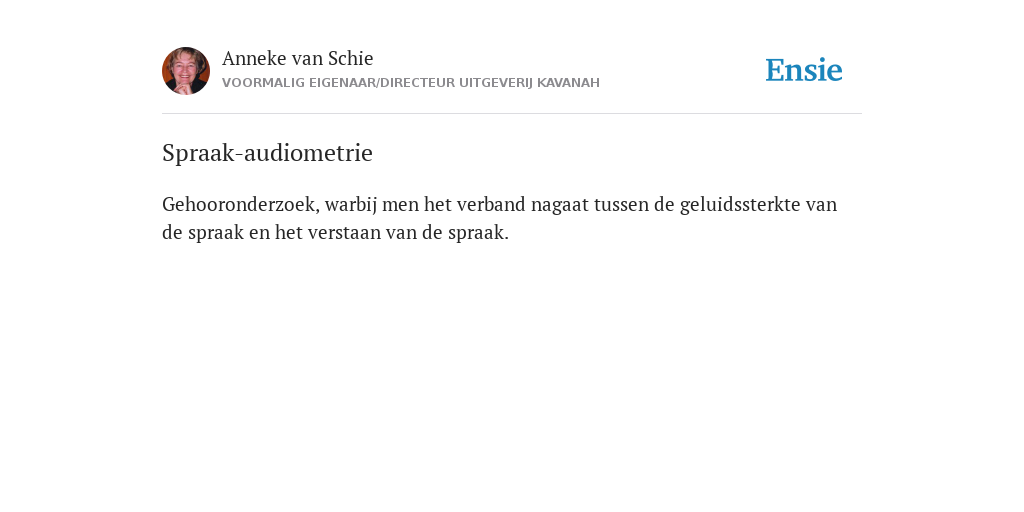
Task: Open the Ensie logo link
Action: click(804, 70)
